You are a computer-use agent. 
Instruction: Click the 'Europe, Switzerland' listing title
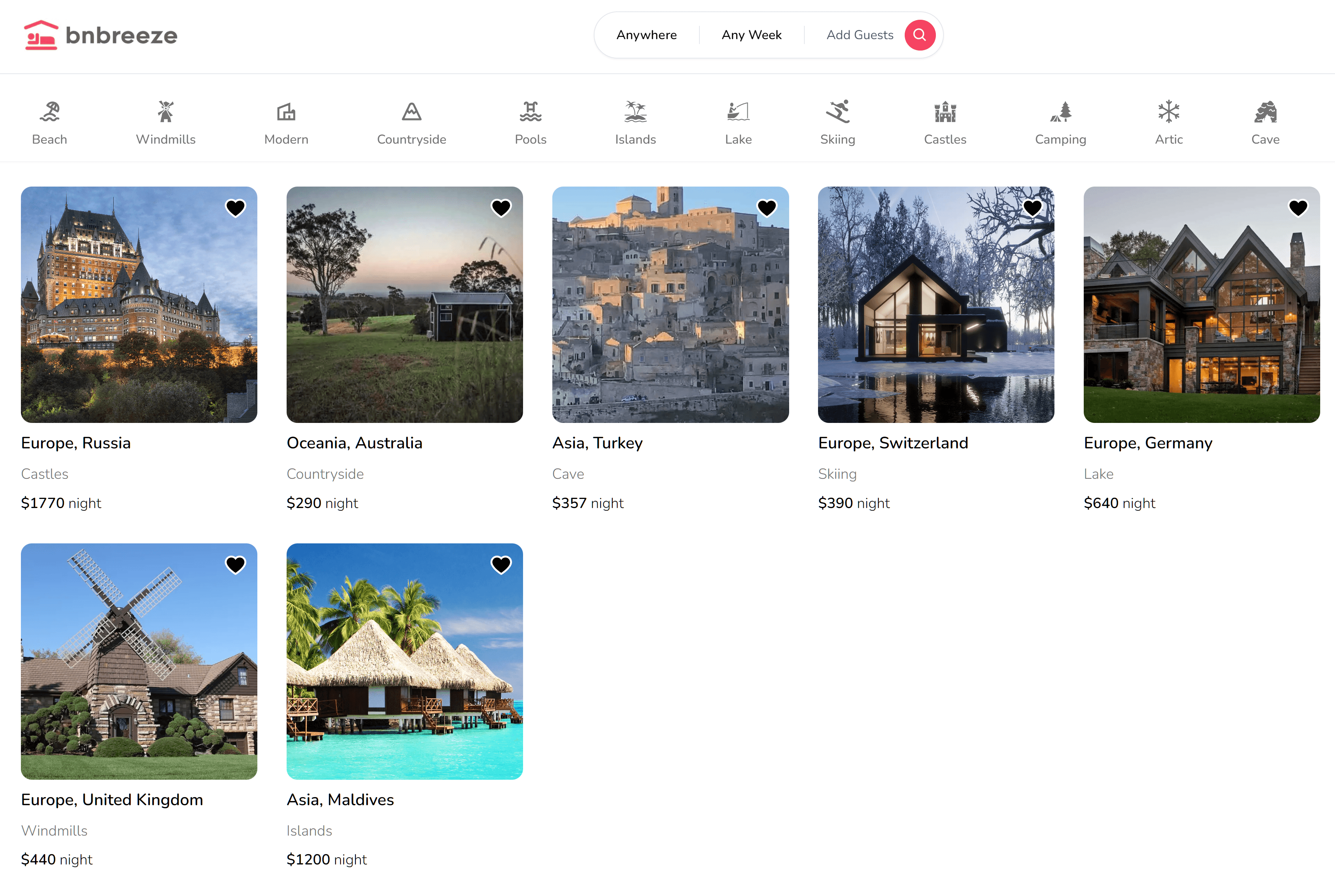click(x=893, y=443)
